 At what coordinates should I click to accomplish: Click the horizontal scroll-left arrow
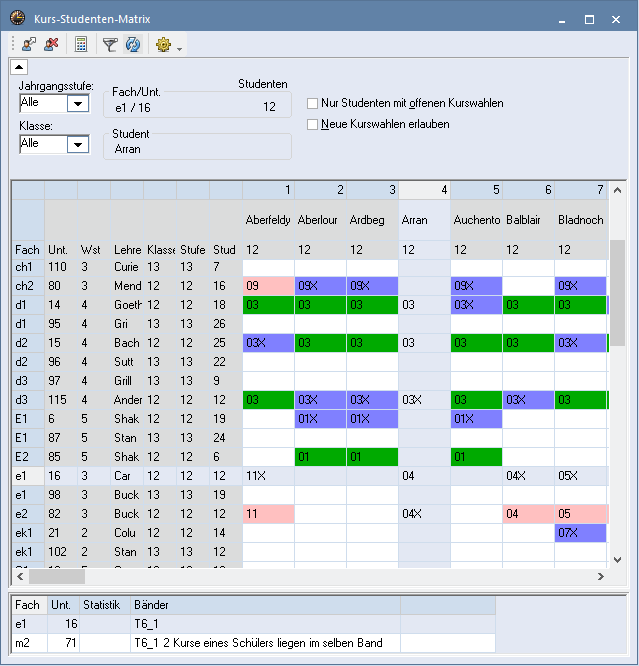click(x=20, y=576)
